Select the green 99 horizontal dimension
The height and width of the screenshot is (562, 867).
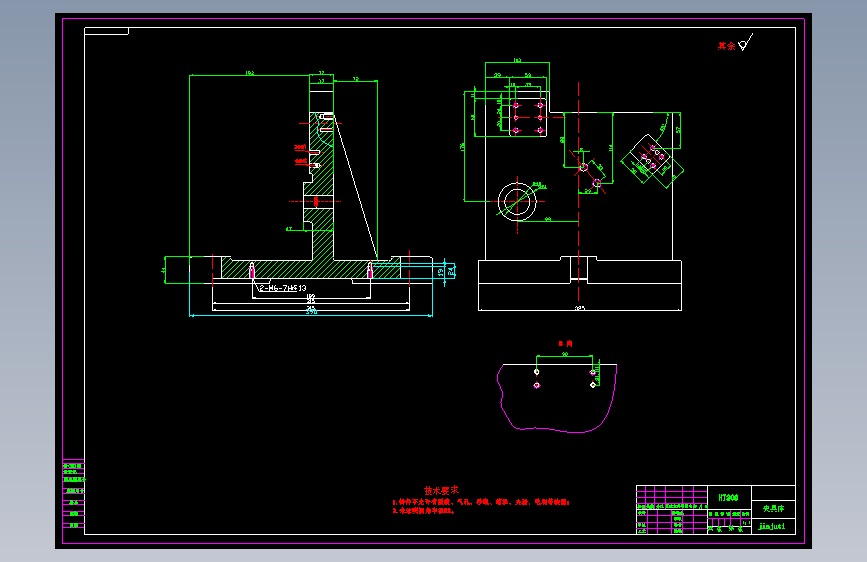coord(547,219)
